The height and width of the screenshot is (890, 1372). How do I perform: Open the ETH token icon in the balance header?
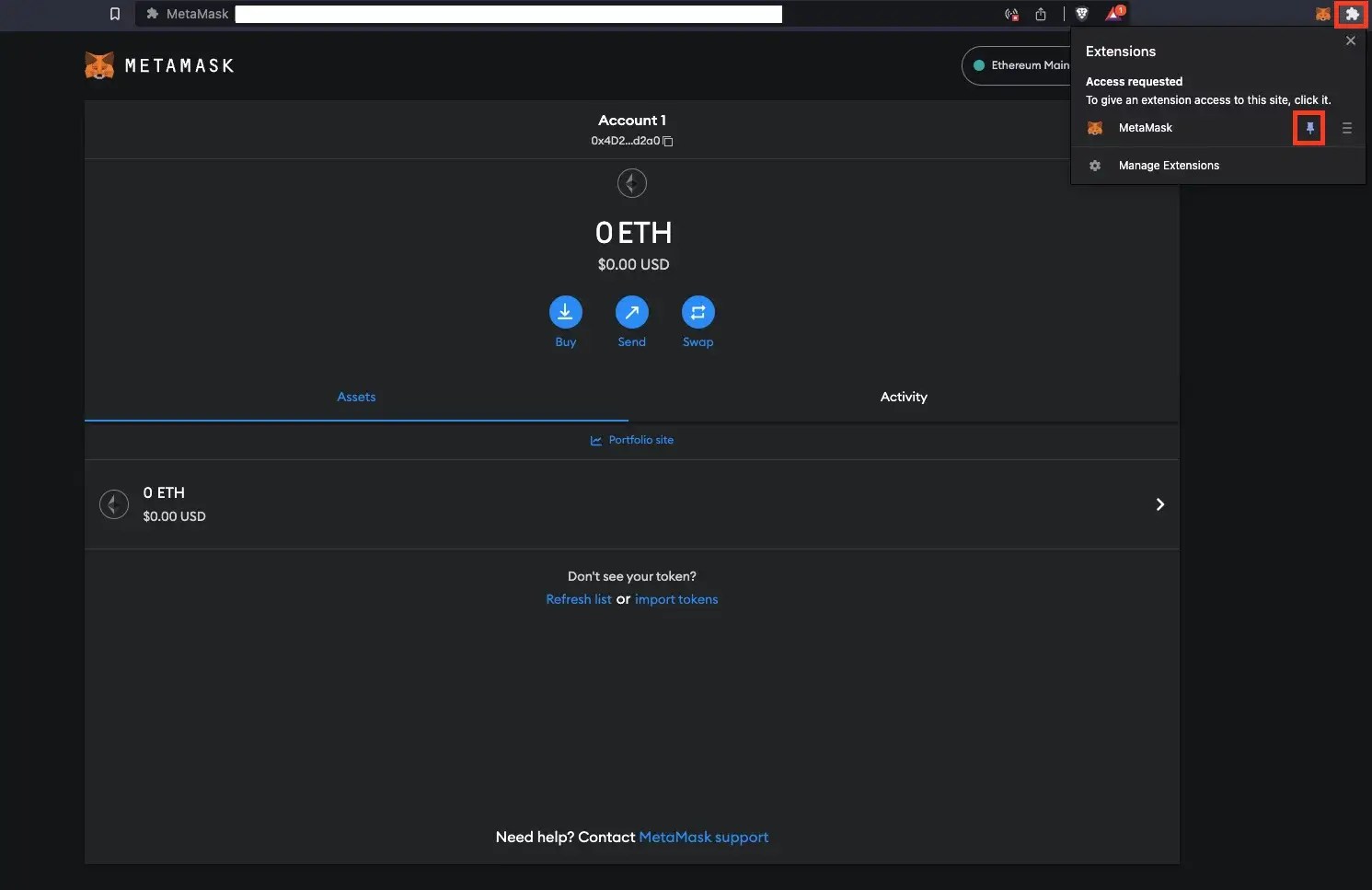tap(631, 183)
